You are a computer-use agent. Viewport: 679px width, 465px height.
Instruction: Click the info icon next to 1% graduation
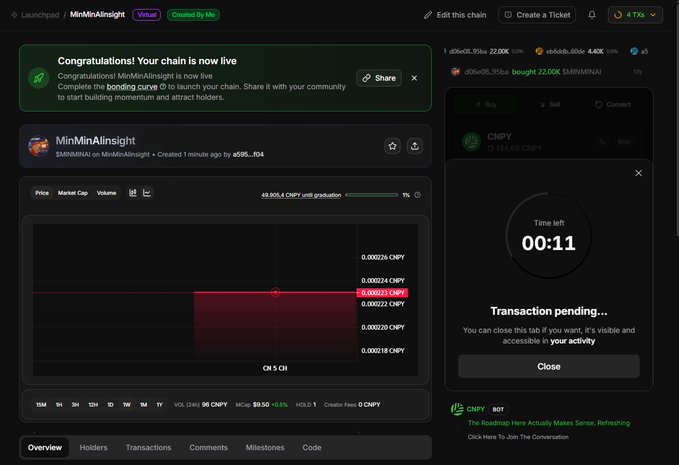pos(417,195)
